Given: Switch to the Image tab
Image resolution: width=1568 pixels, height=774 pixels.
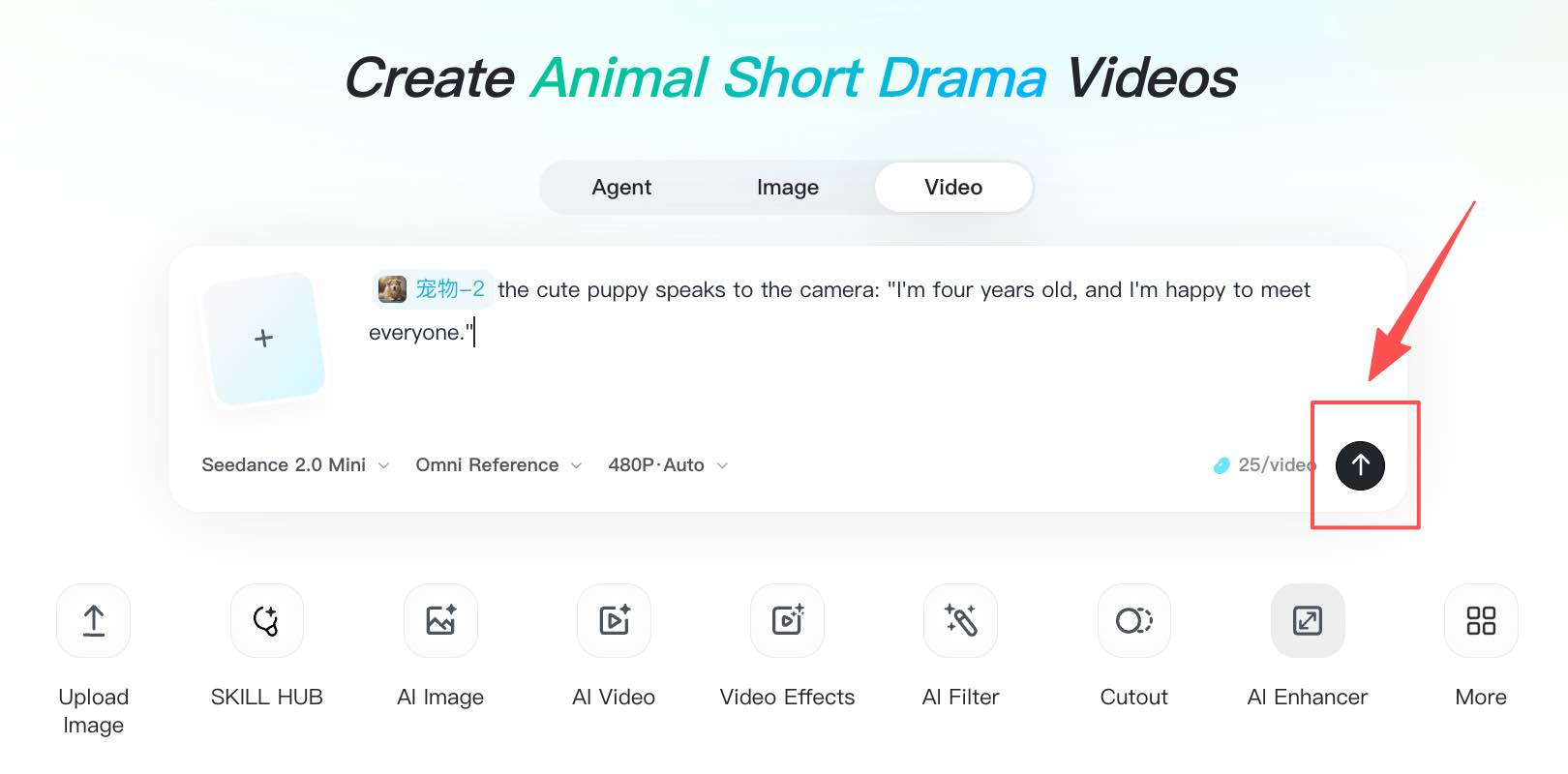Looking at the screenshot, I should [788, 187].
